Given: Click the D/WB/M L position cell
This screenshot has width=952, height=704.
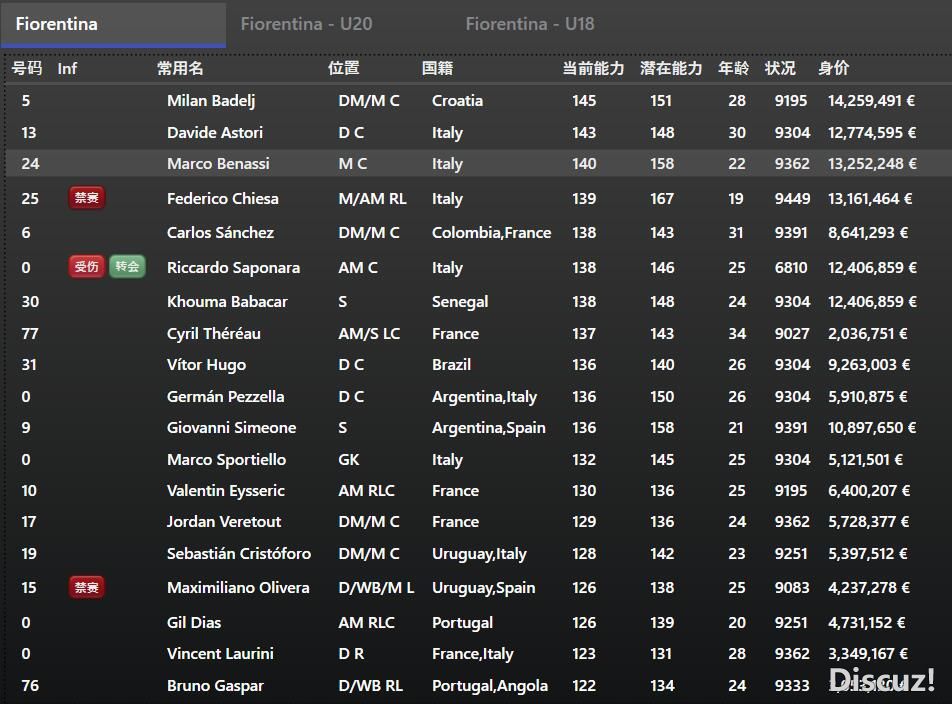Looking at the screenshot, I should pos(376,587).
